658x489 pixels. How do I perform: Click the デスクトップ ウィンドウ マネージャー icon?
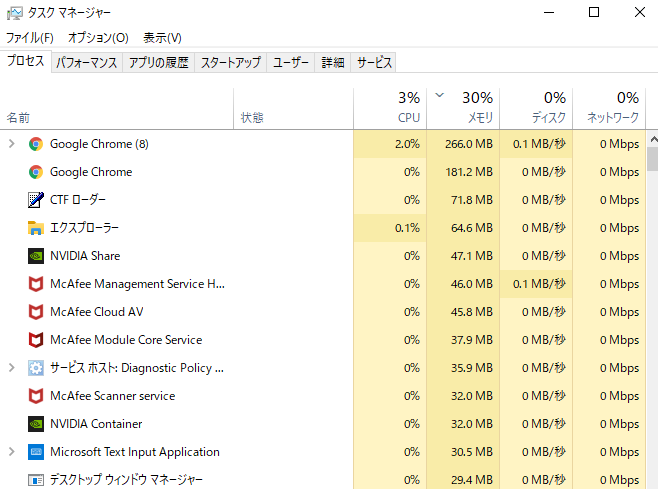pos(36,480)
